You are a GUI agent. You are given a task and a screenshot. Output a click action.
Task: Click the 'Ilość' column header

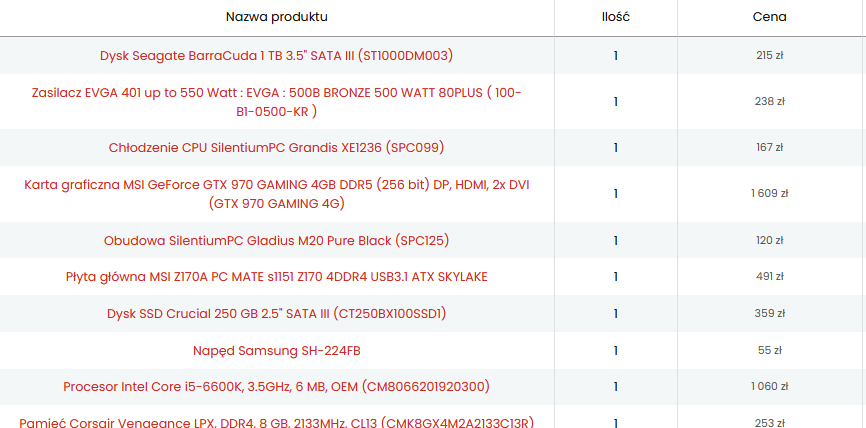(x=615, y=17)
